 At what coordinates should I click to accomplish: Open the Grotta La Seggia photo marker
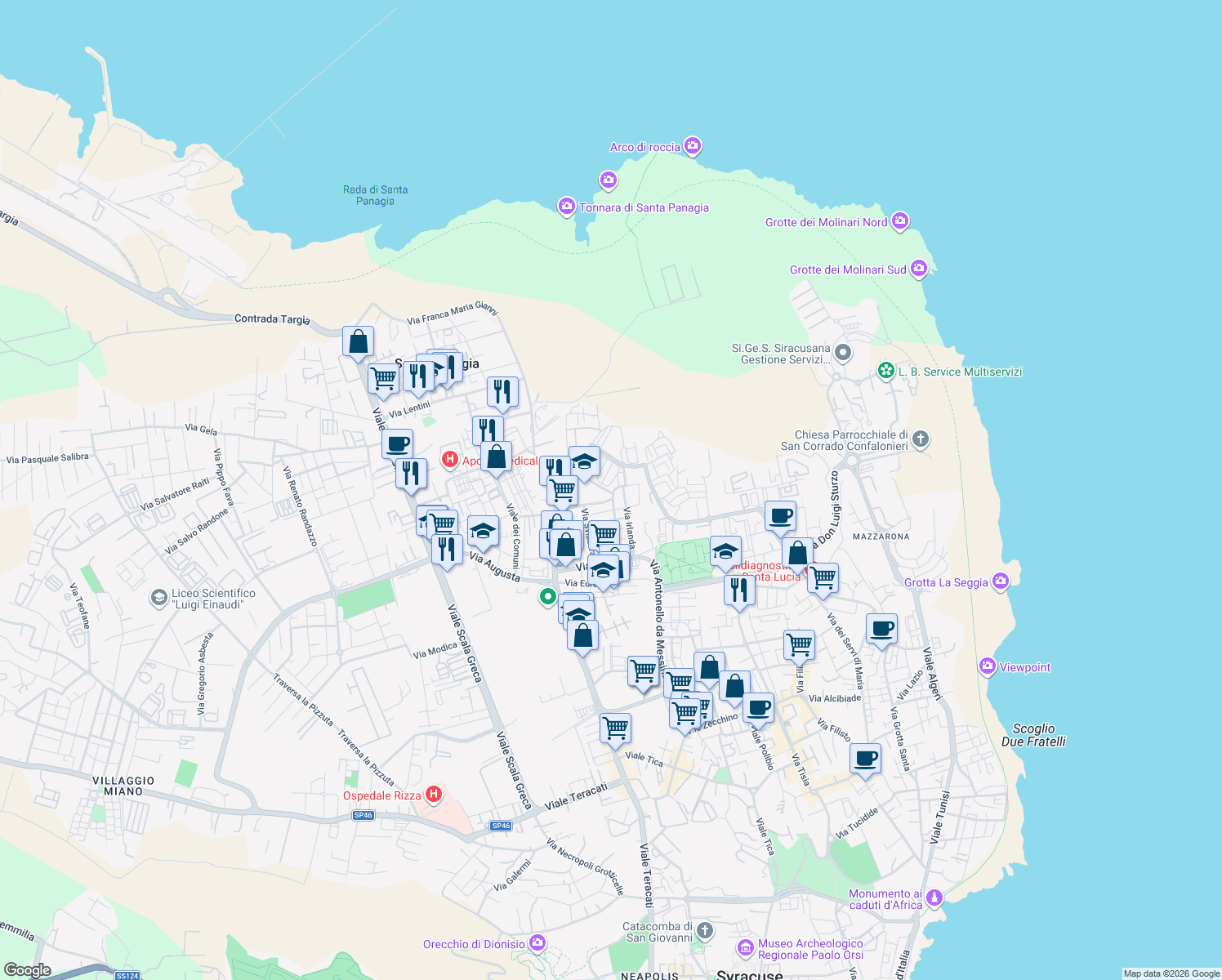(x=999, y=581)
